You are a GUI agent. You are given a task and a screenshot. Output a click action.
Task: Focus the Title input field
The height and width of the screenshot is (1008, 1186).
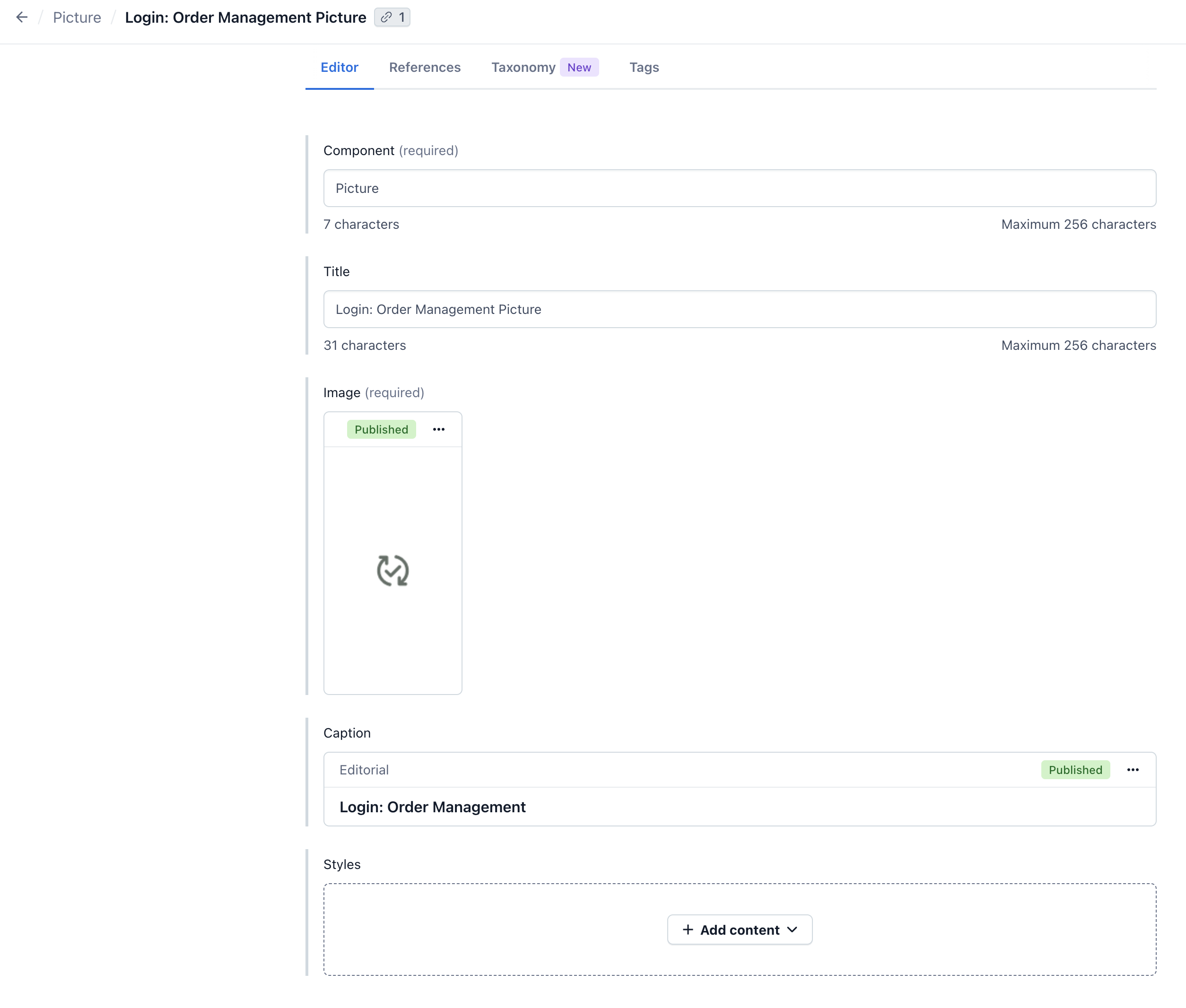click(740, 309)
